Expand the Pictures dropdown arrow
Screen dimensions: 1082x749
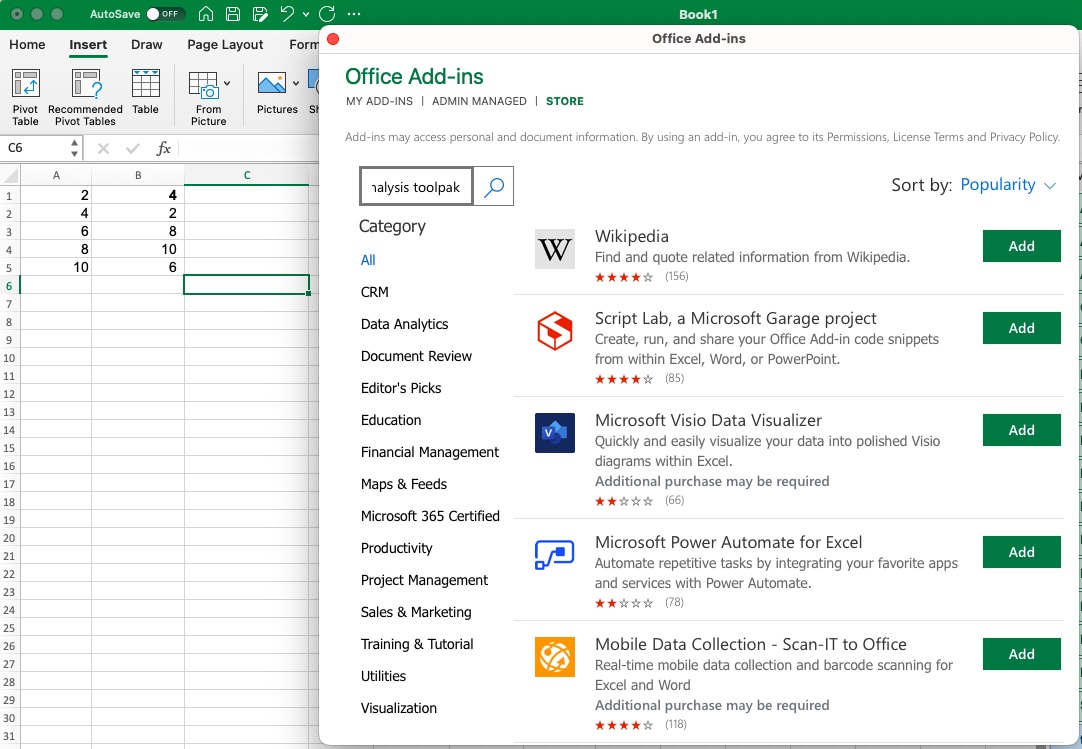pyautogui.click(x=296, y=84)
